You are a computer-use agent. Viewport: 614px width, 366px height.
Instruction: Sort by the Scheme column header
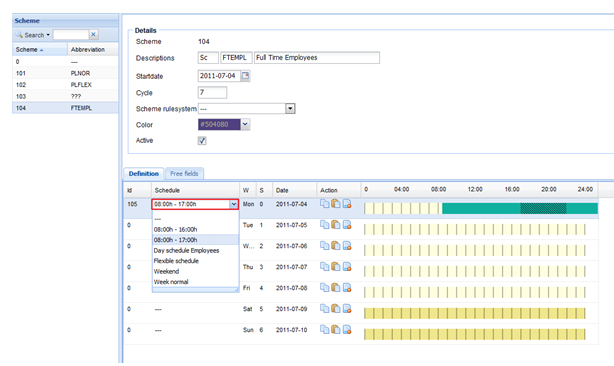40,49
